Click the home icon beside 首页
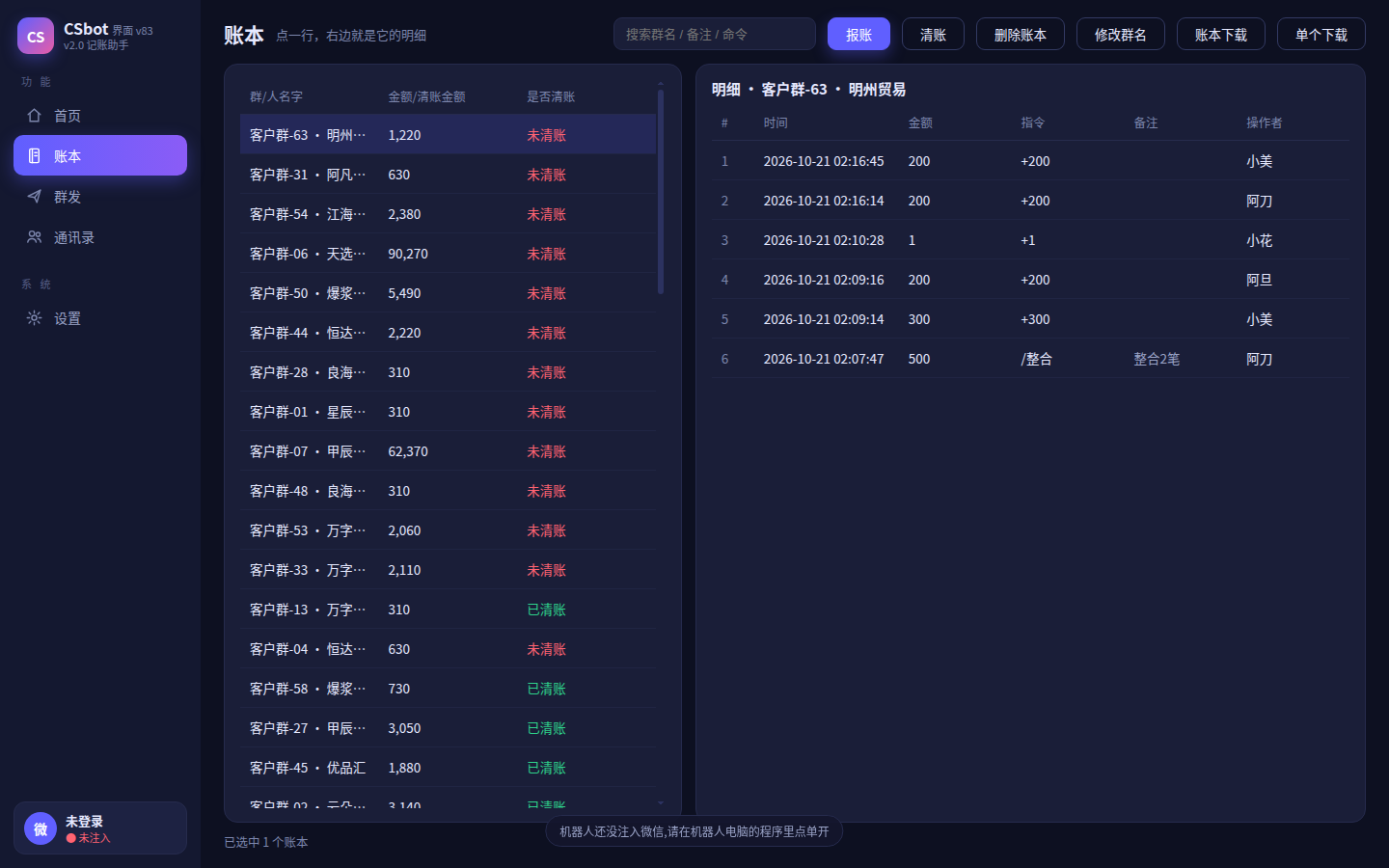 coord(35,116)
